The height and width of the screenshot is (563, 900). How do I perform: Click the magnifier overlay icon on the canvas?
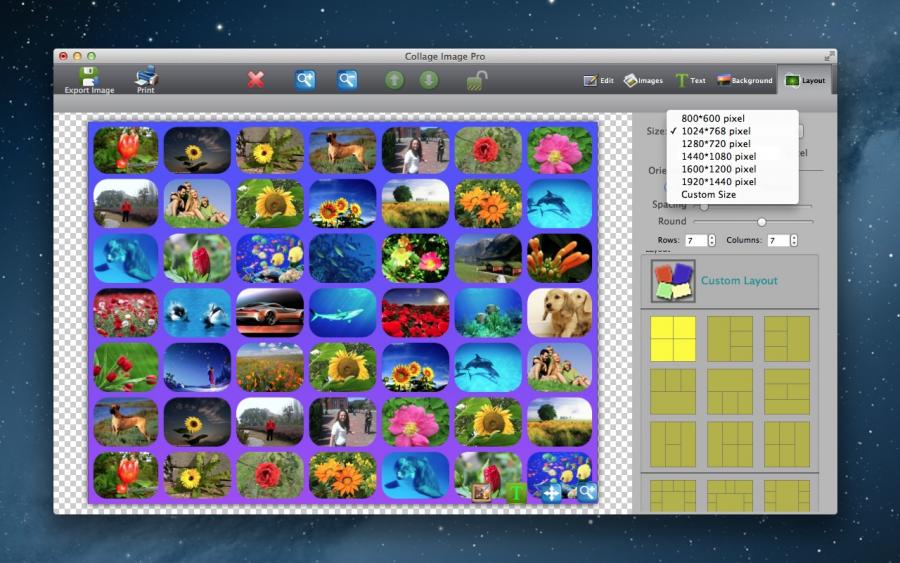coord(587,492)
